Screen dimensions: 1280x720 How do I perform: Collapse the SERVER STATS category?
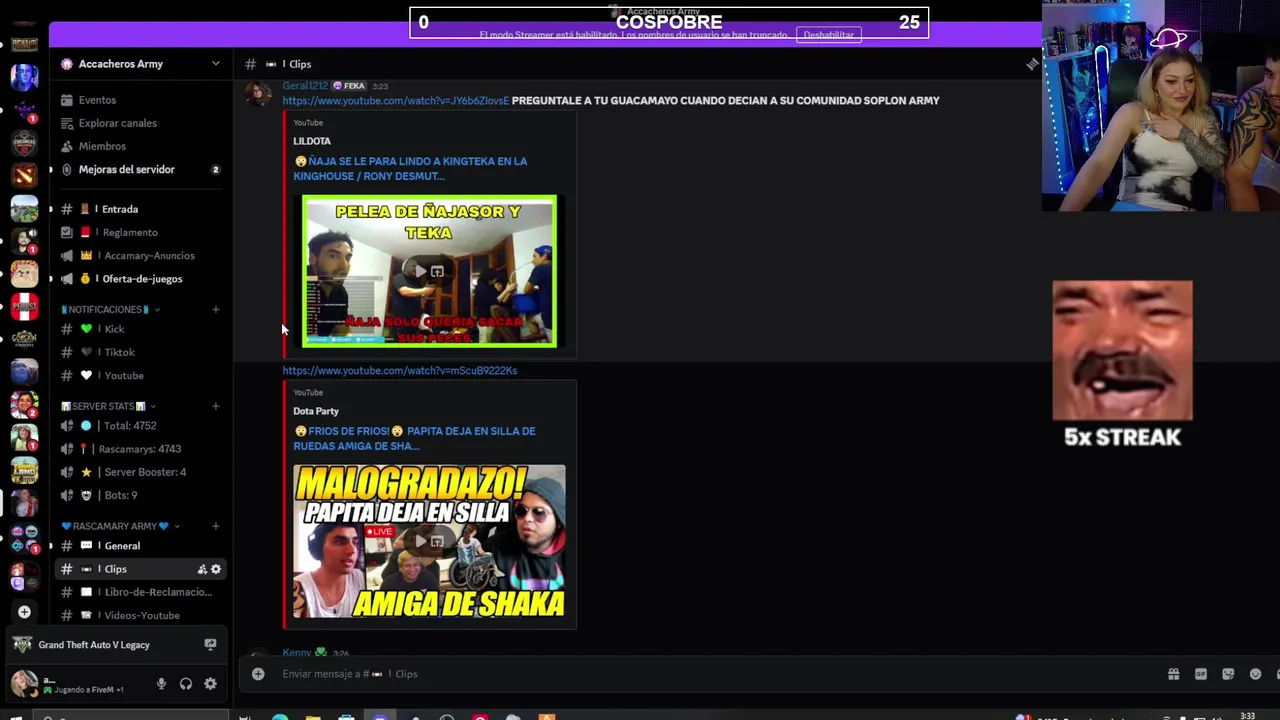point(108,406)
